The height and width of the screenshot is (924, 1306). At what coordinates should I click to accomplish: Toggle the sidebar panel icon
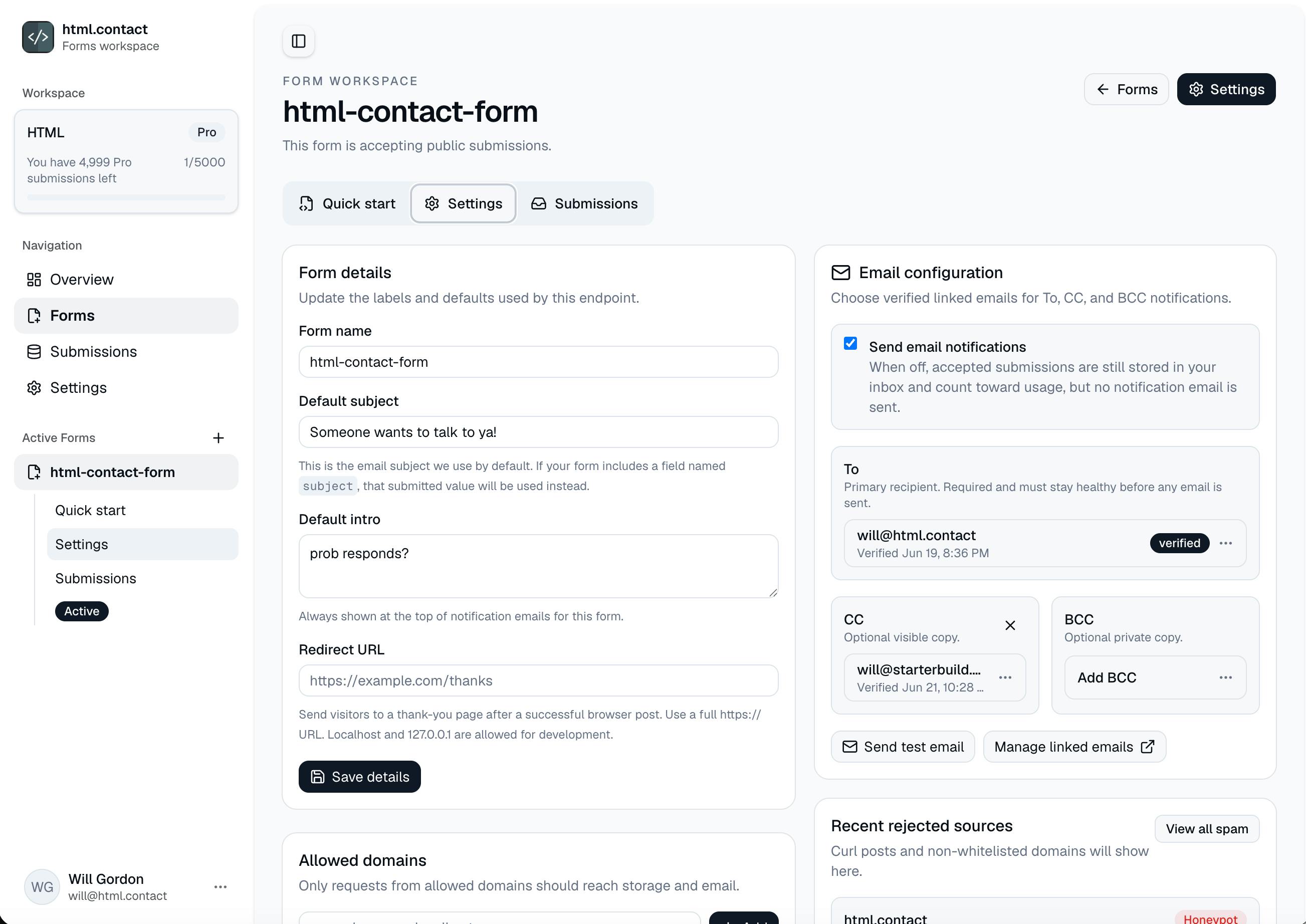(x=298, y=41)
